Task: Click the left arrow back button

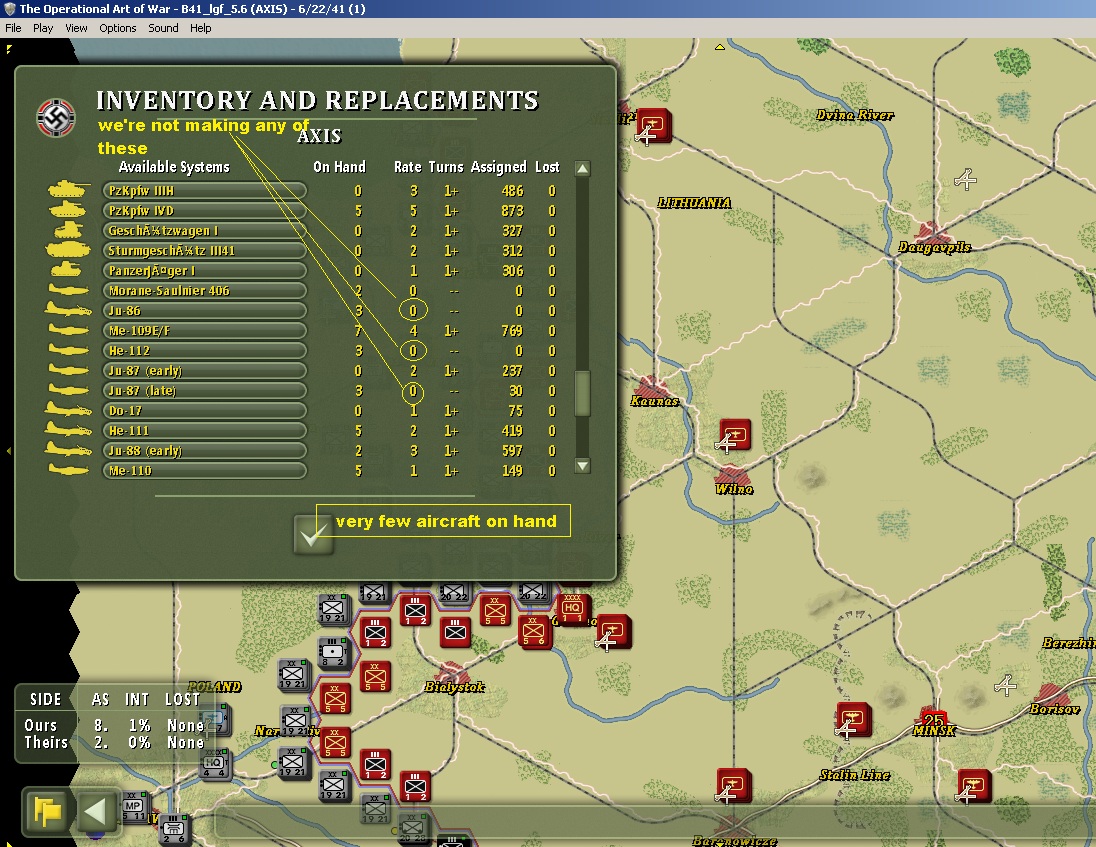Action: [94, 811]
